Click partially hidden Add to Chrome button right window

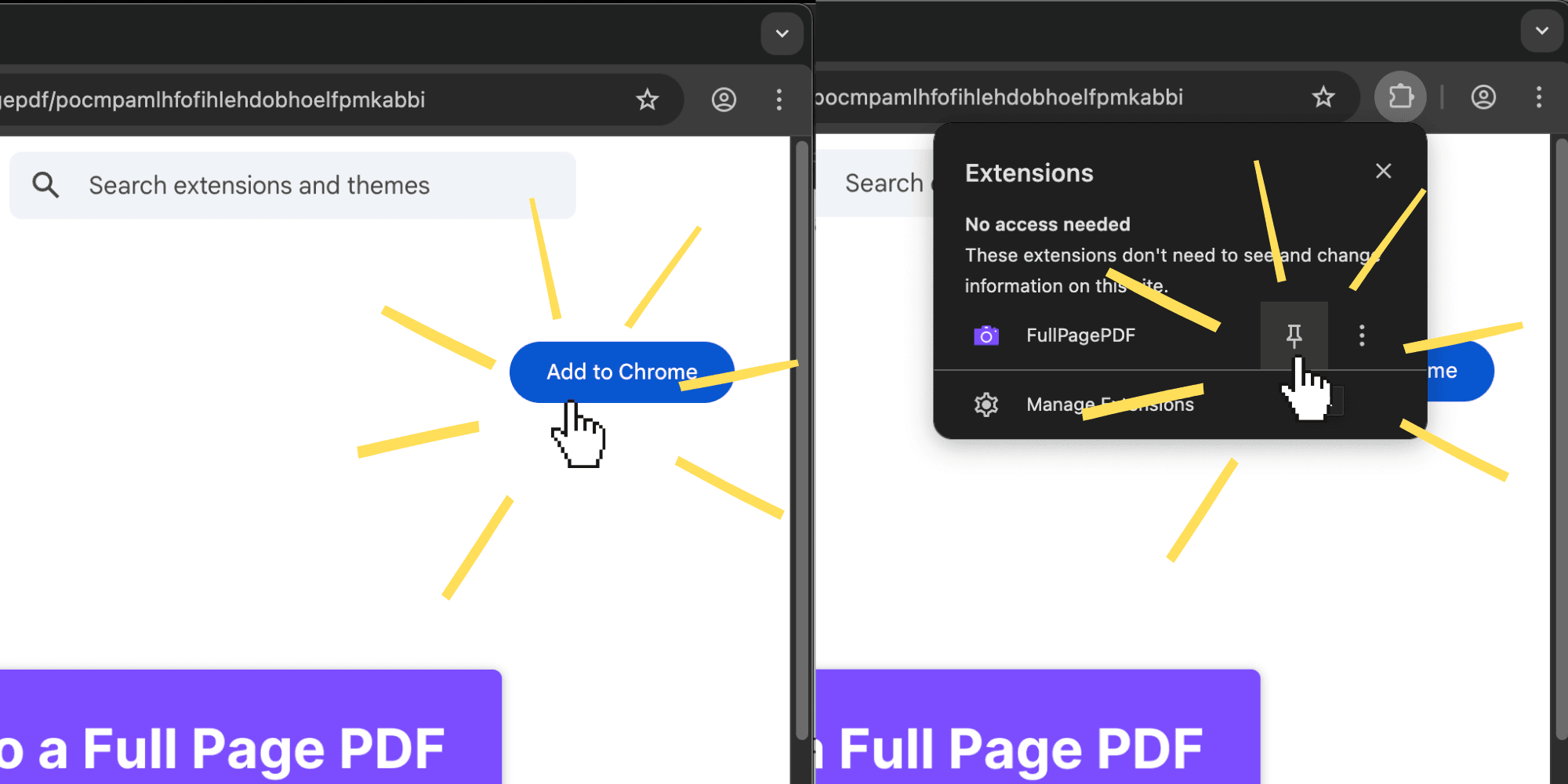click(1460, 371)
